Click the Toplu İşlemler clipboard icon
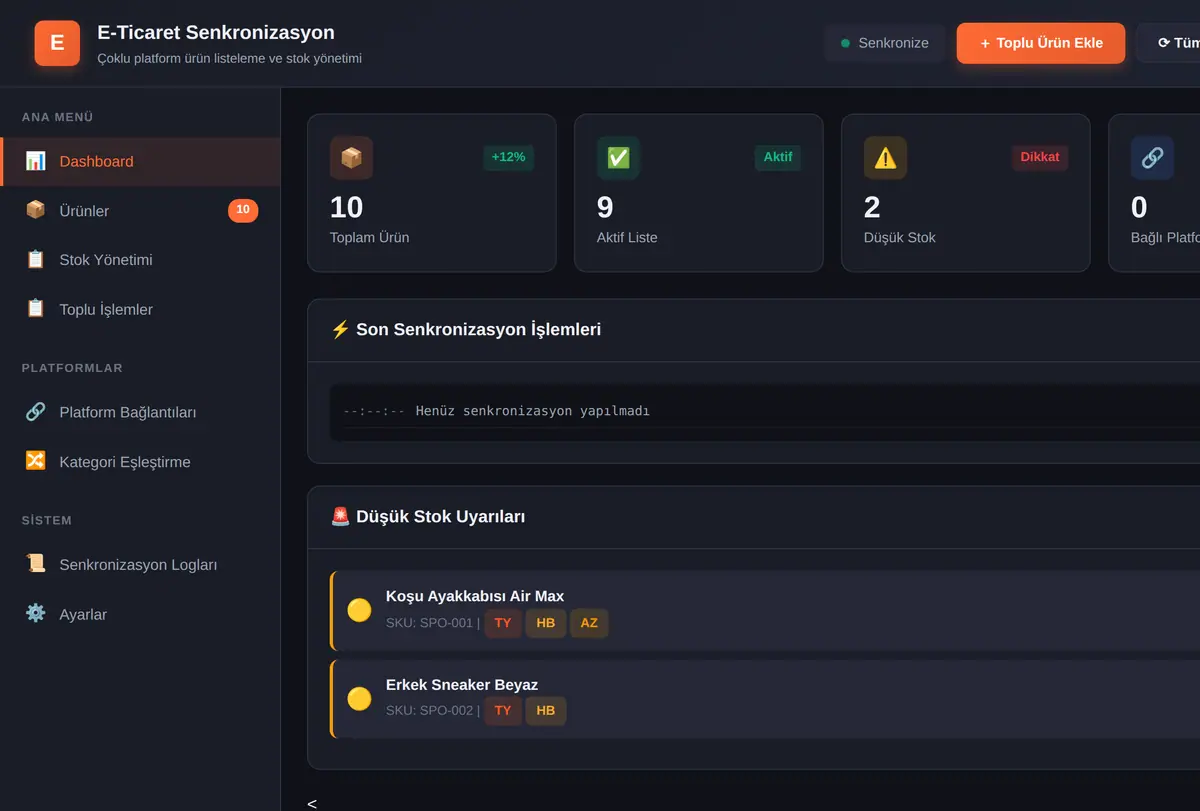Image resolution: width=1200 pixels, height=811 pixels. (36, 309)
